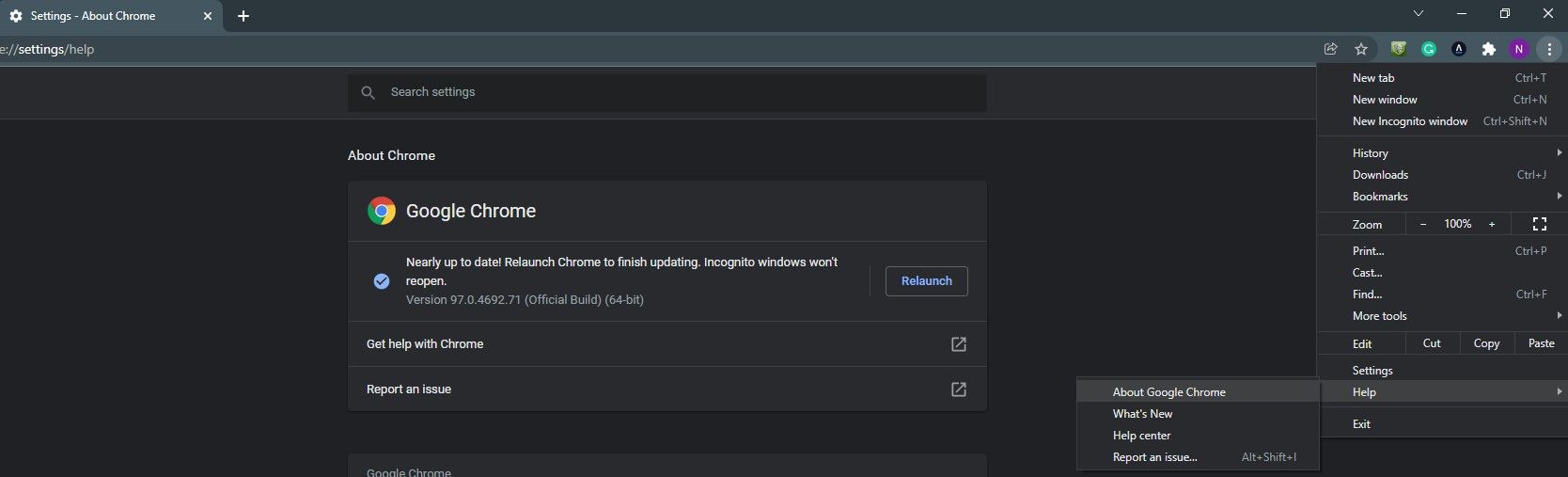Viewport: 1568px width, 477px height.
Task: Open Help center from submenu
Action: [x=1199, y=436]
